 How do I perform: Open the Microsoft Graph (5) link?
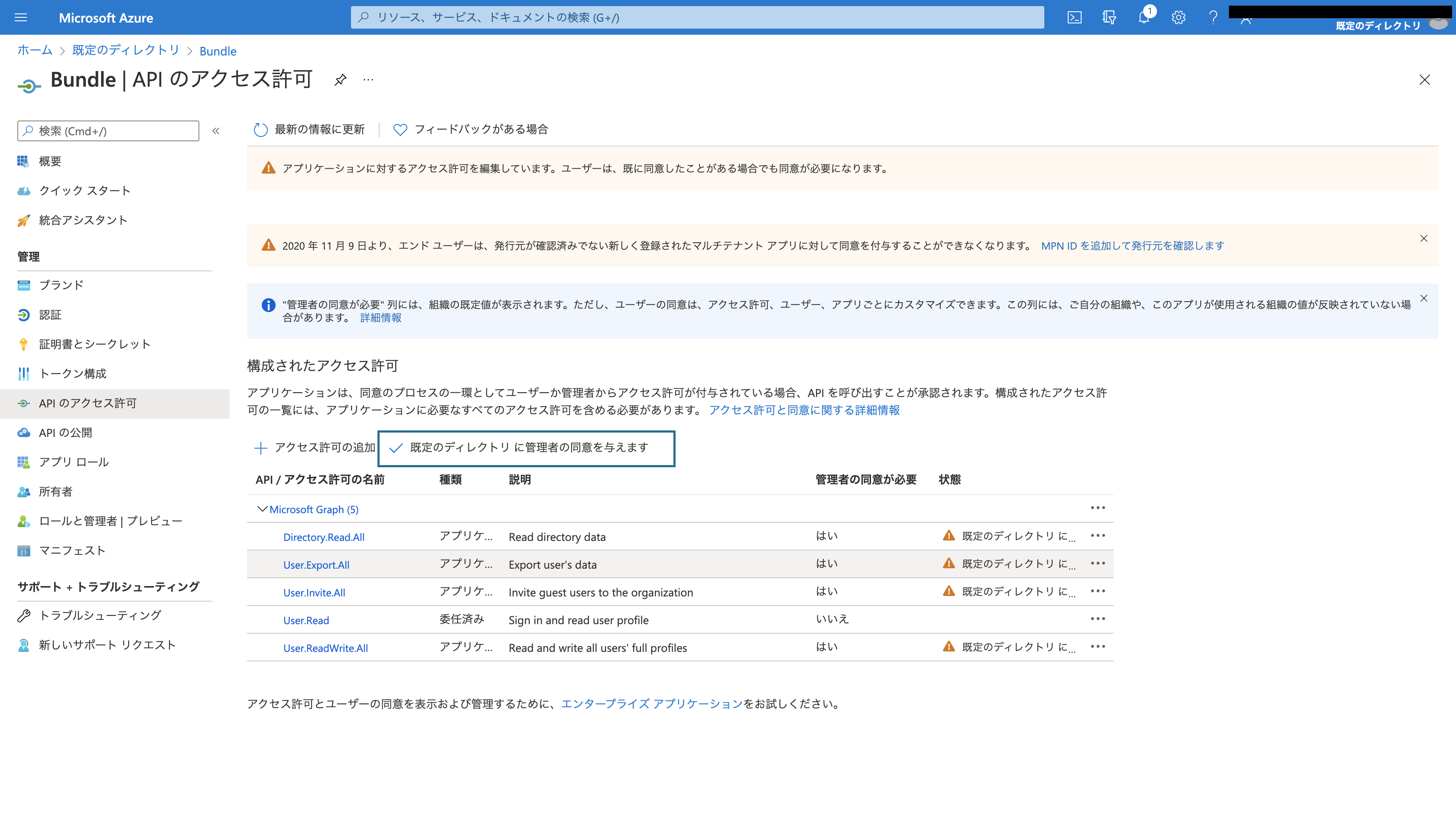tap(314, 509)
